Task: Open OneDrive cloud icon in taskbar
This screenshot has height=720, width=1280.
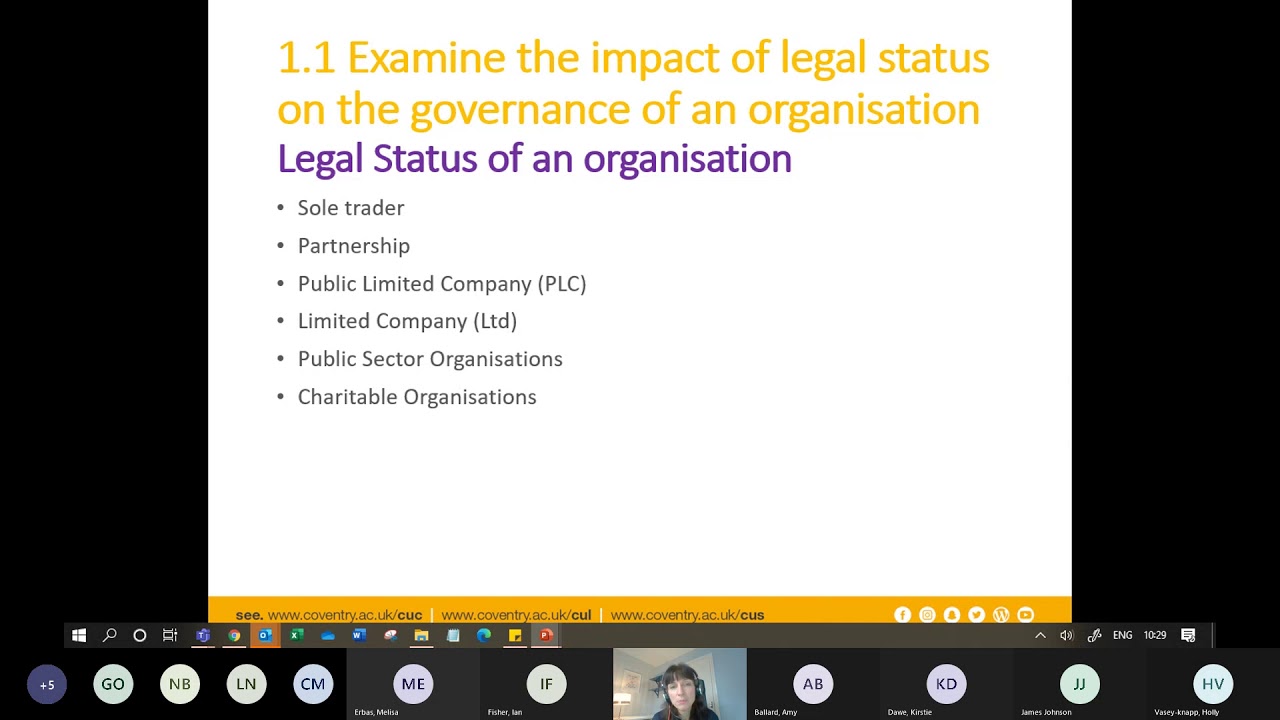Action: [x=328, y=635]
